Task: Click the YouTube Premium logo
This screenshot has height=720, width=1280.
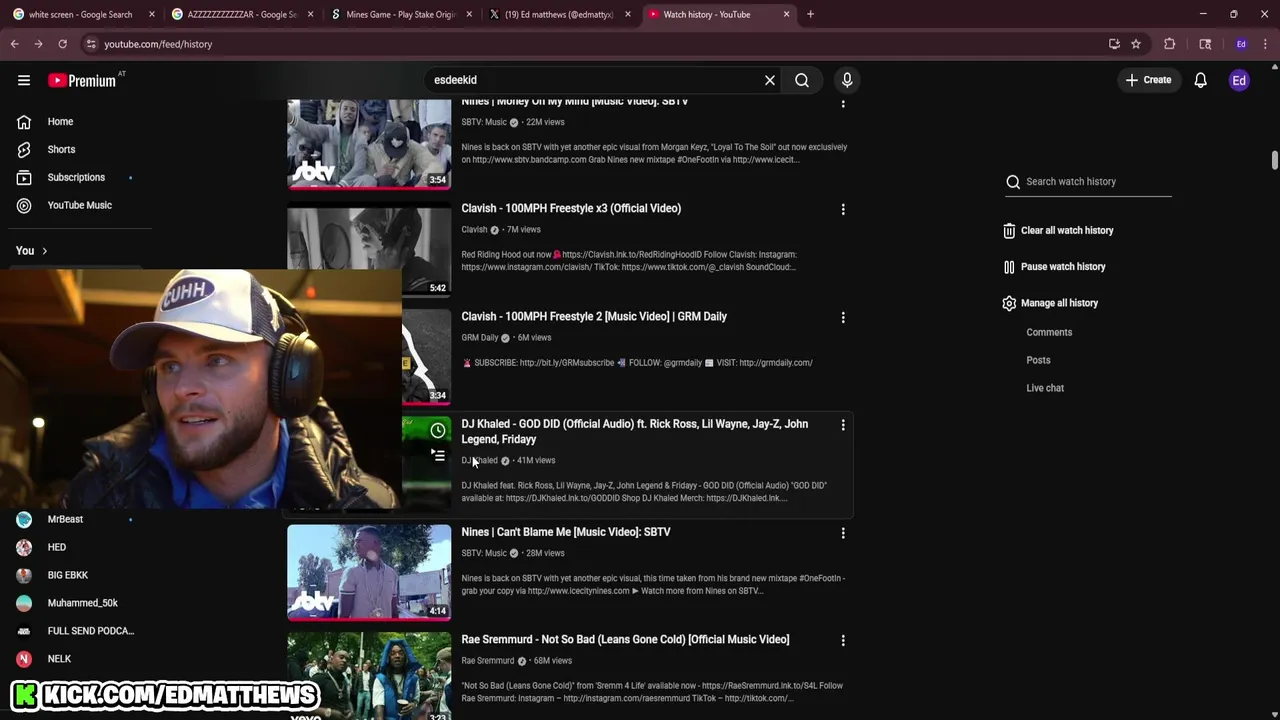Action: coord(83,80)
